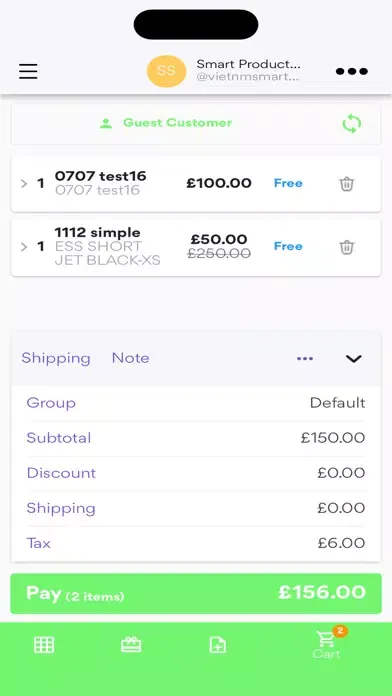This screenshot has height=696, width=392.
Task: Expand the 1112 simple line item
Action: point(24,247)
